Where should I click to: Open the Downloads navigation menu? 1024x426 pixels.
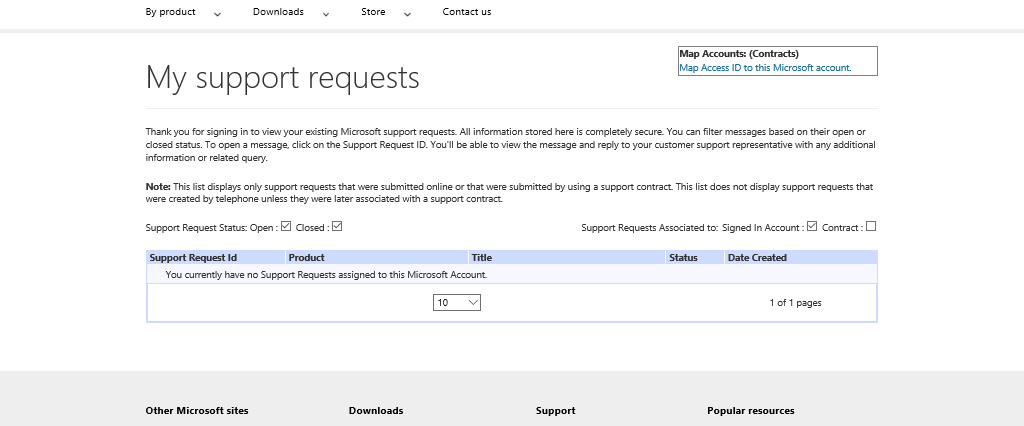tap(278, 12)
